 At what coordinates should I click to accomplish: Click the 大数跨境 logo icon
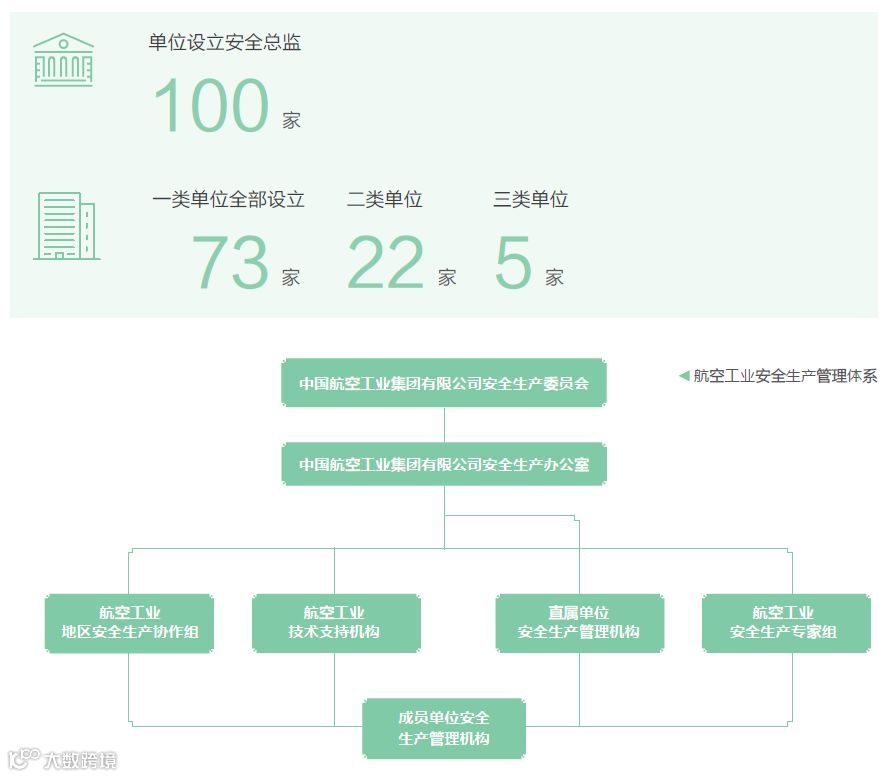(23, 759)
